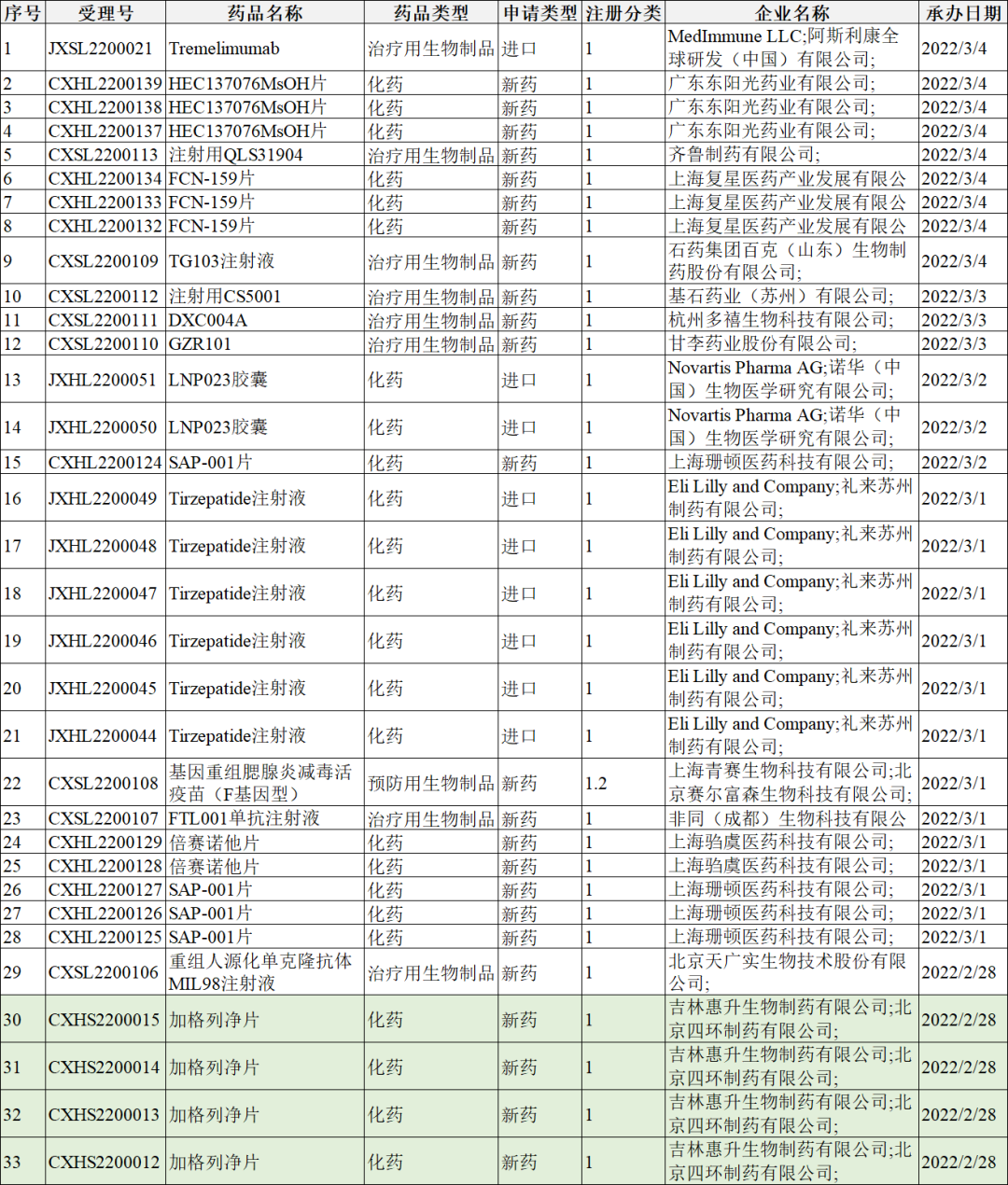Select the 重组人源化单克隆抗体 MIL98注射液 cell
Image resolution: width=1008 pixels, height=1185 pixels.
coord(265,971)
